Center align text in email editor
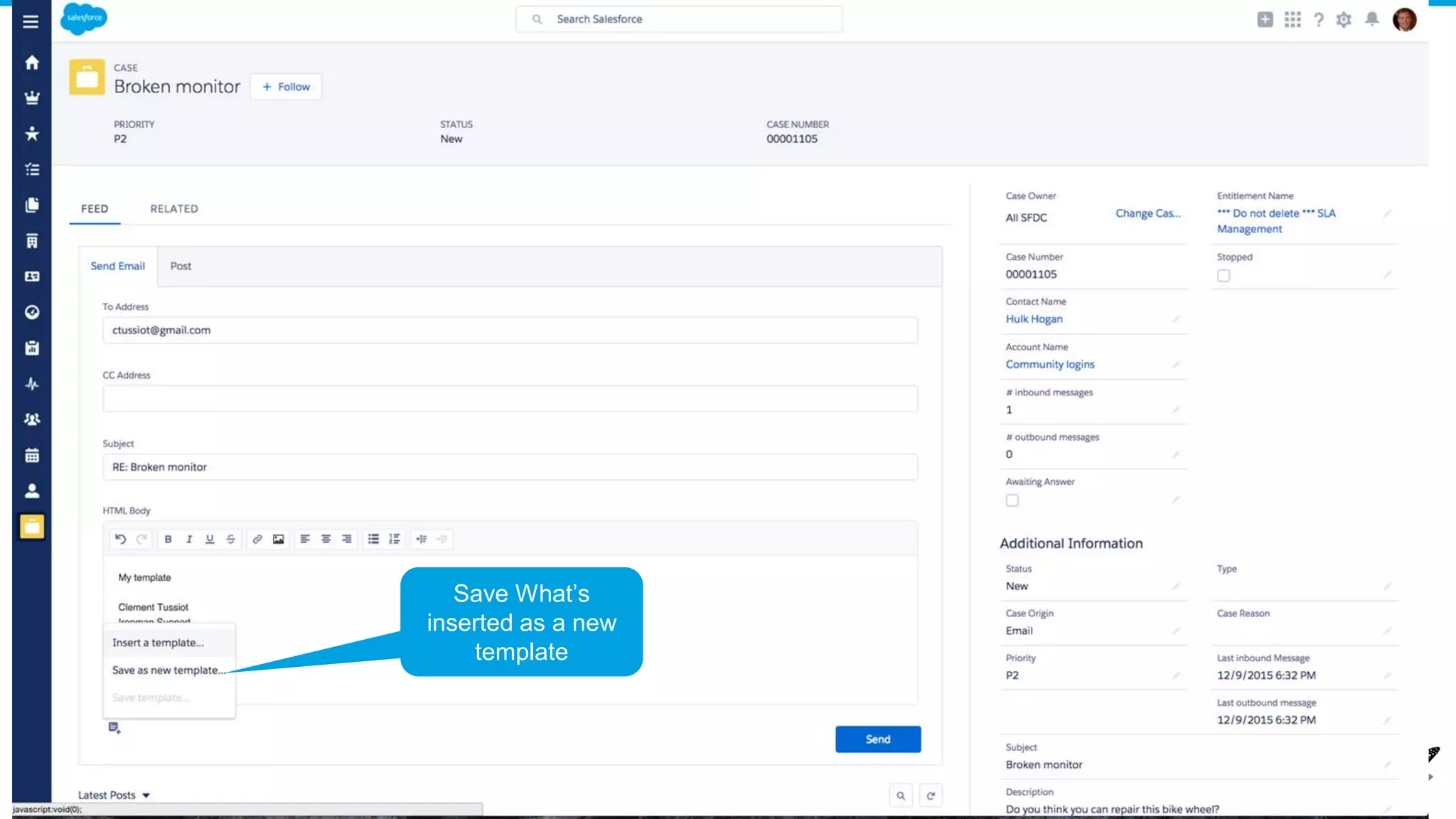Image resolution: width=1456 pixels, height=819 pixels. (326, 539)
